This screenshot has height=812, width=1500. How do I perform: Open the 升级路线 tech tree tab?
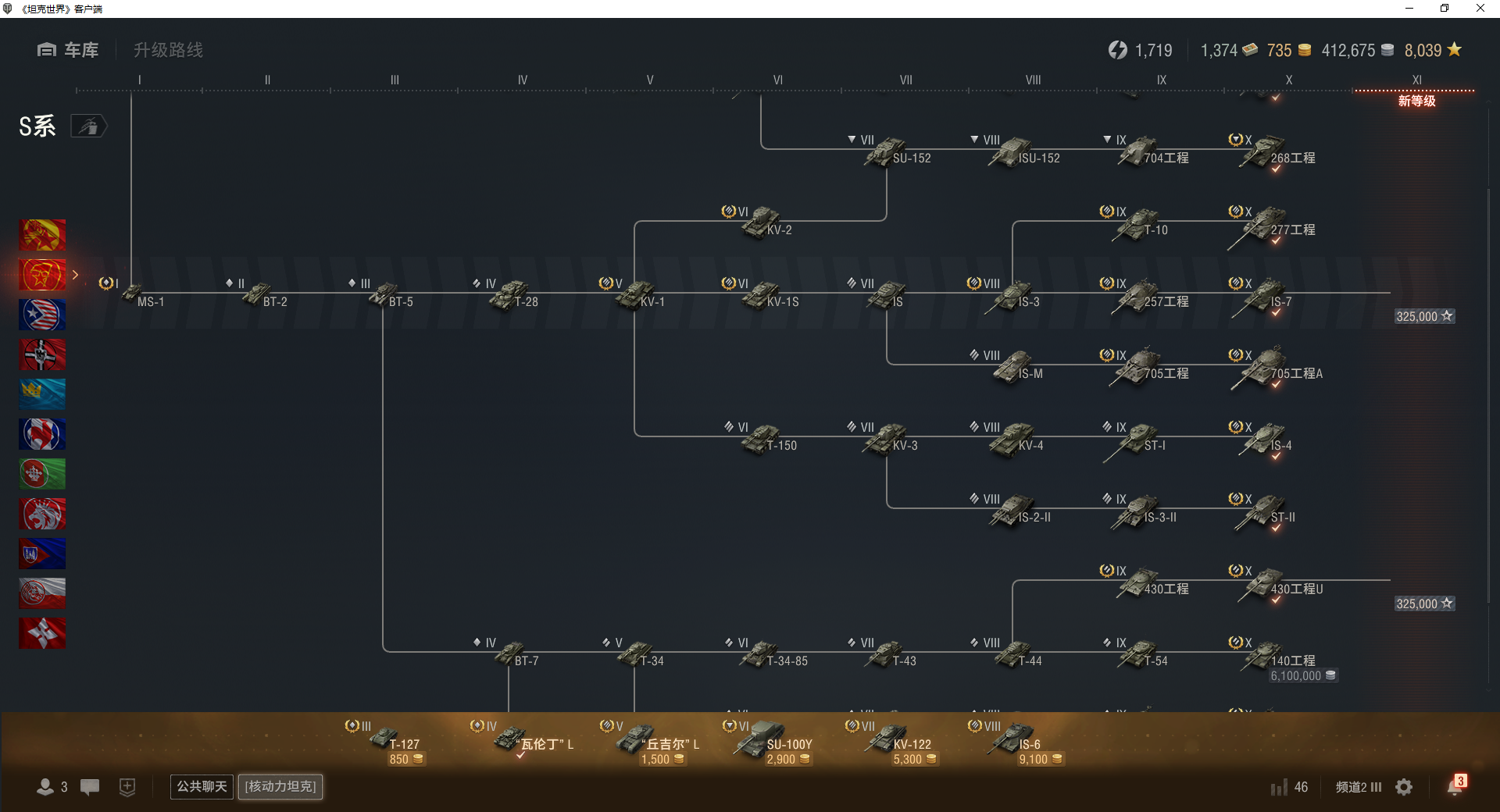[x=168, y=50]
